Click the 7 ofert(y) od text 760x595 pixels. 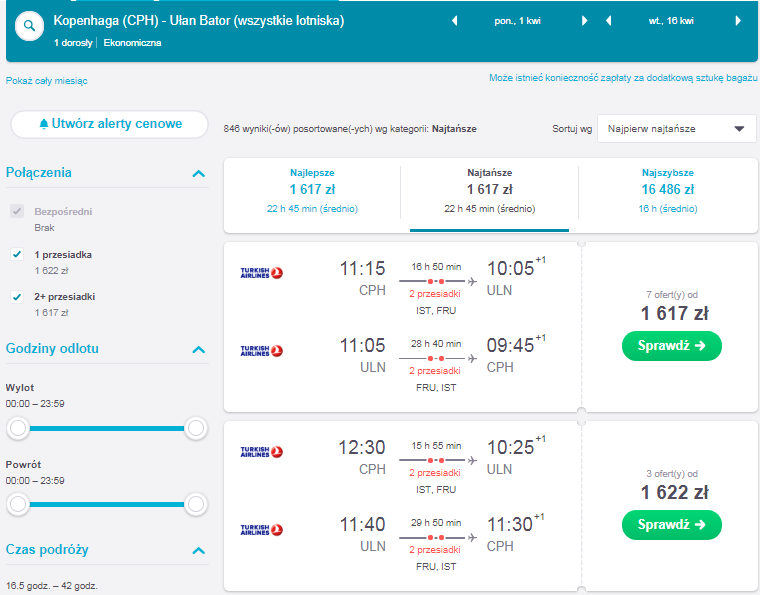point(672,295)
